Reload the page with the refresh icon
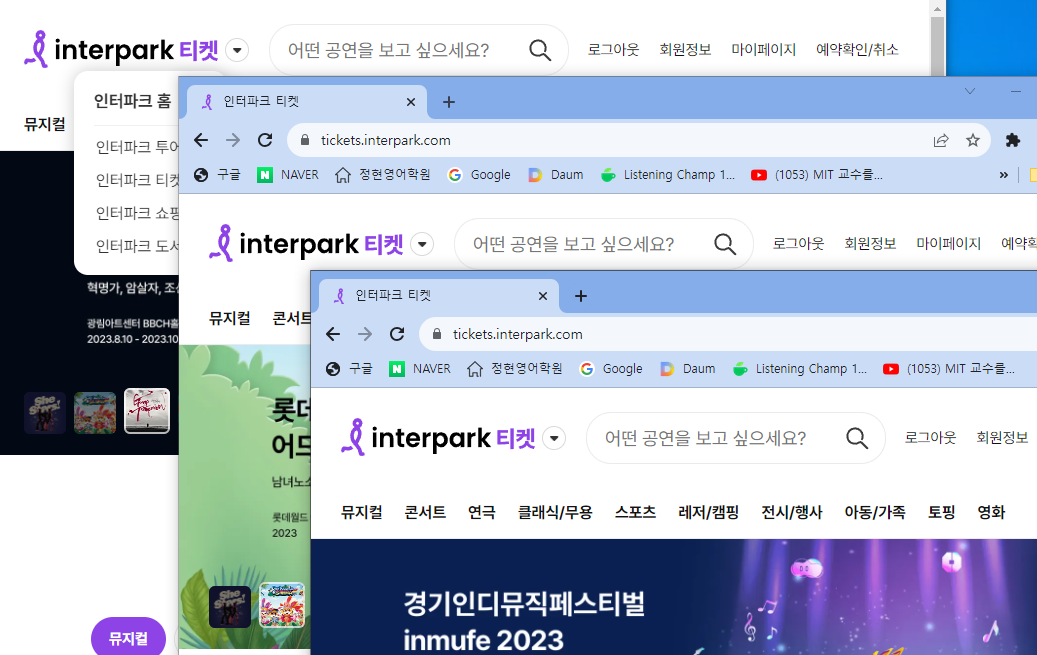The width and height of the screenshot is (1037, 655). [x=397, y=334]
